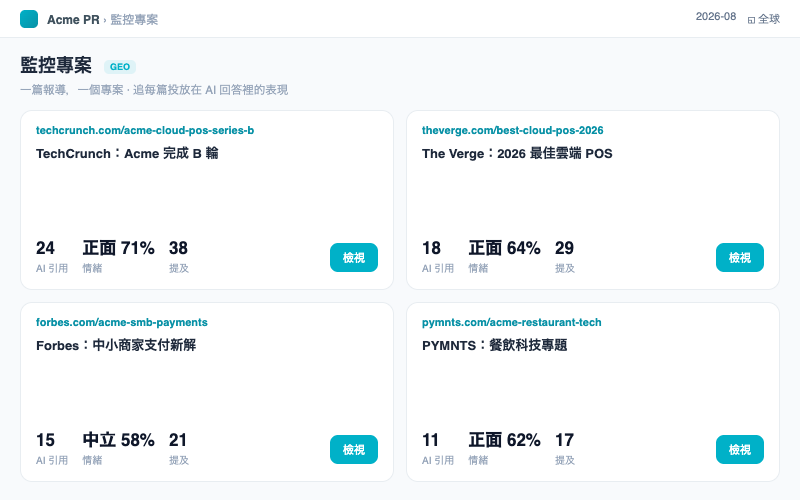Open the 全球 region selector
Image resolution: width=800 pixels, height=500 pixels.
(764, 19)
